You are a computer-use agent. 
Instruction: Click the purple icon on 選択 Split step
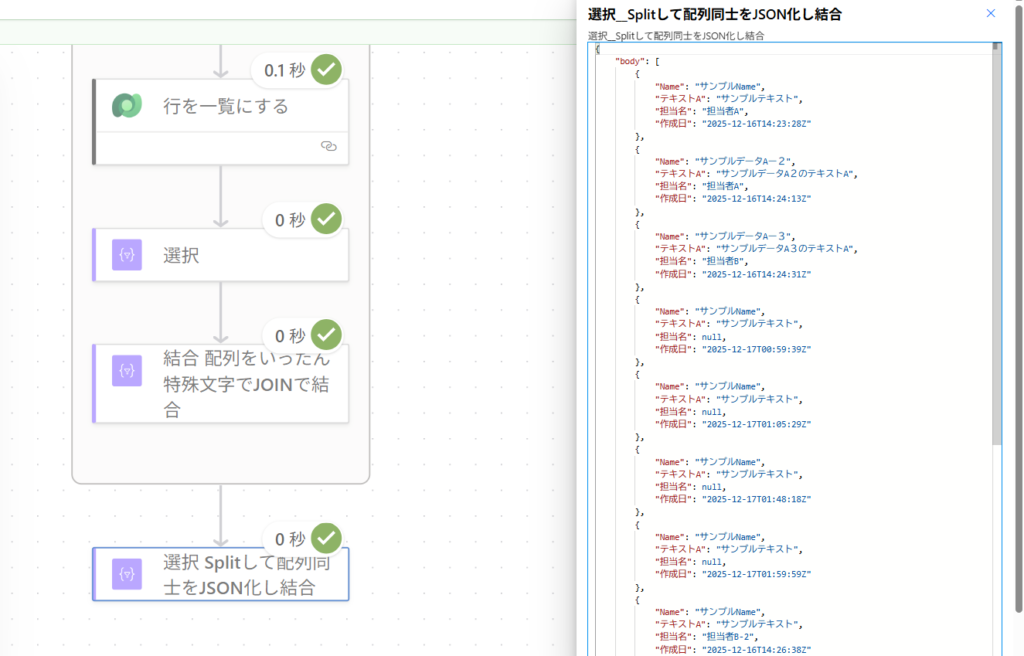127,574
